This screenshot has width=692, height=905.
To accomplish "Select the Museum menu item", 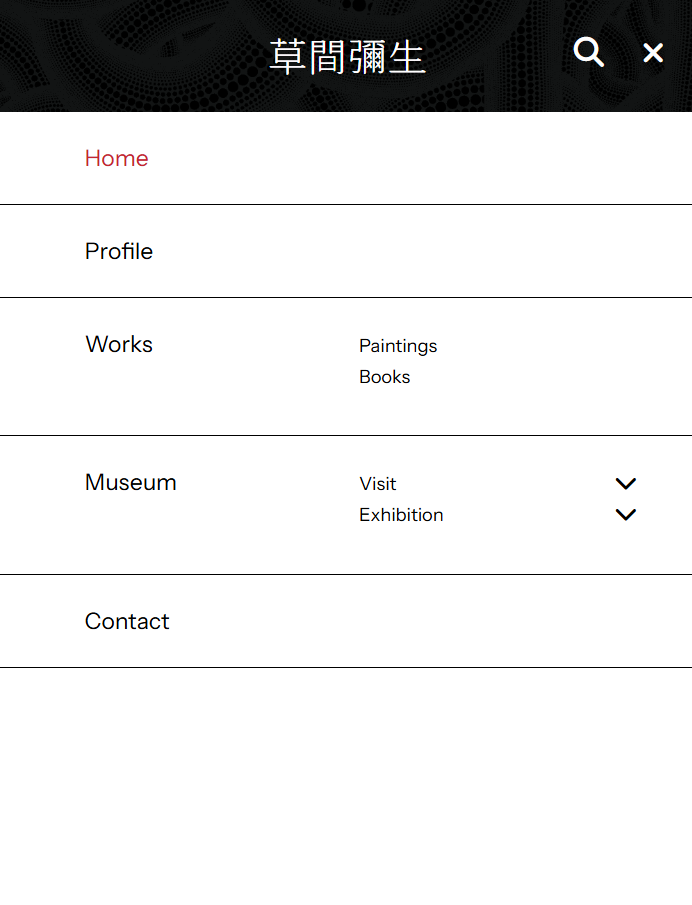I will tap(130, 482).
